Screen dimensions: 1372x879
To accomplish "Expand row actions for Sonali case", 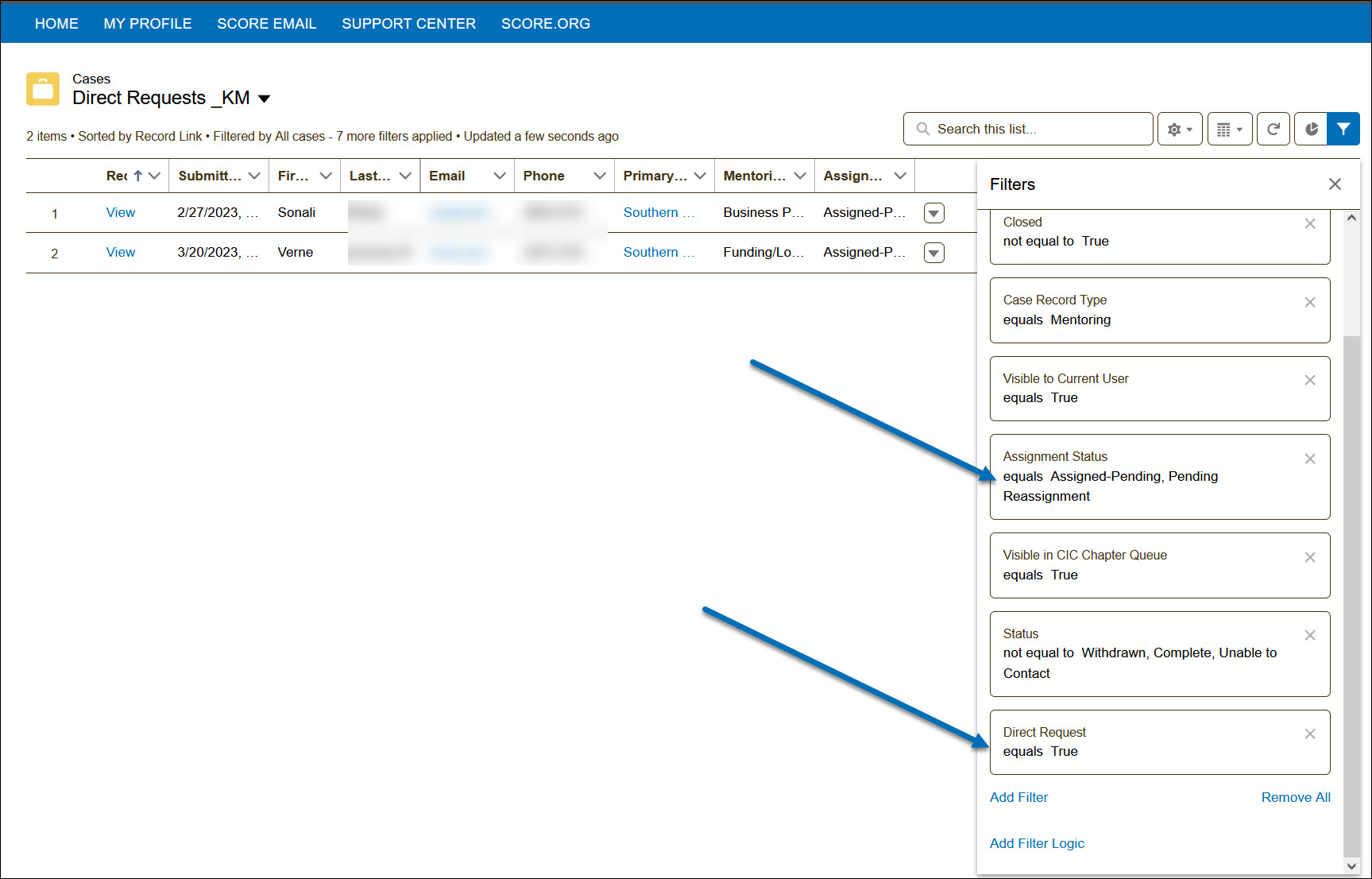I will pyautogui.click(x=934, y=213).
